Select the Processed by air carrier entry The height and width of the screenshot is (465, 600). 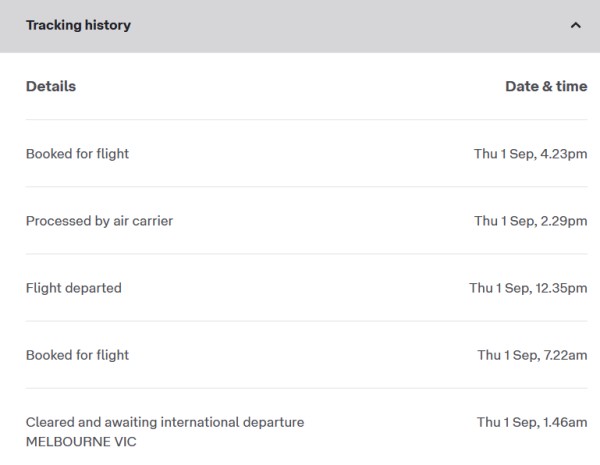[x=99, y=221]
